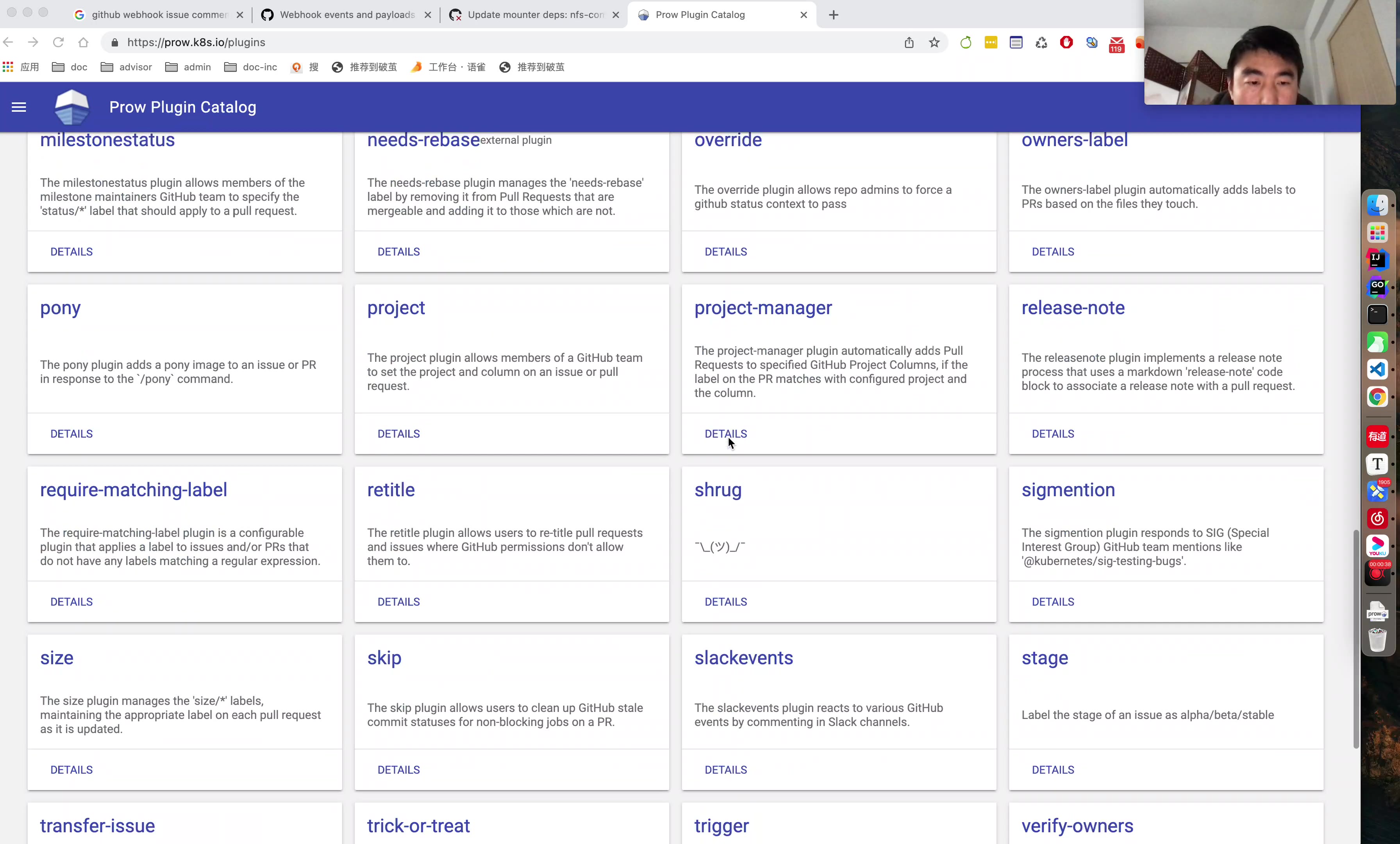Viewport: 1400px width, 844px height.
Task: Click the share page icon
Action: [x=909, y=43]
